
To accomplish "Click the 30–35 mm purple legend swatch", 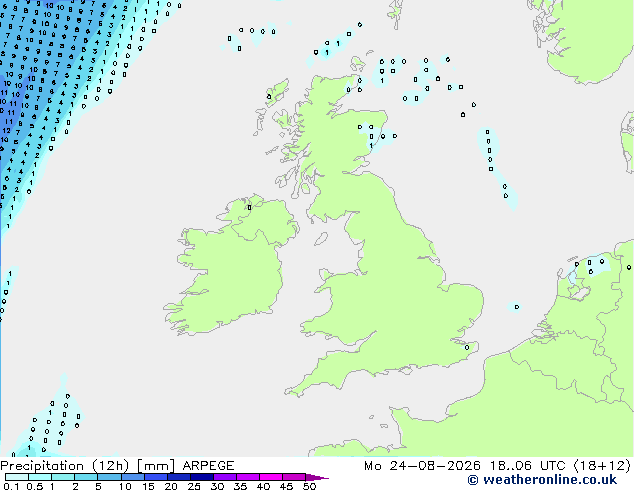I will point(225,477).
